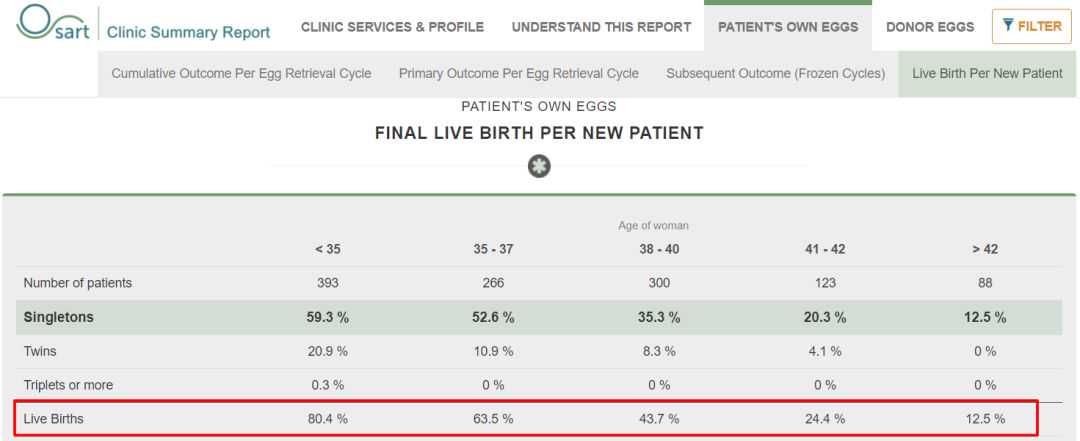Click the Triplets or more row label
This screenshot has width=1080, height=441.
pyautogui.click(x=66, y=385)
